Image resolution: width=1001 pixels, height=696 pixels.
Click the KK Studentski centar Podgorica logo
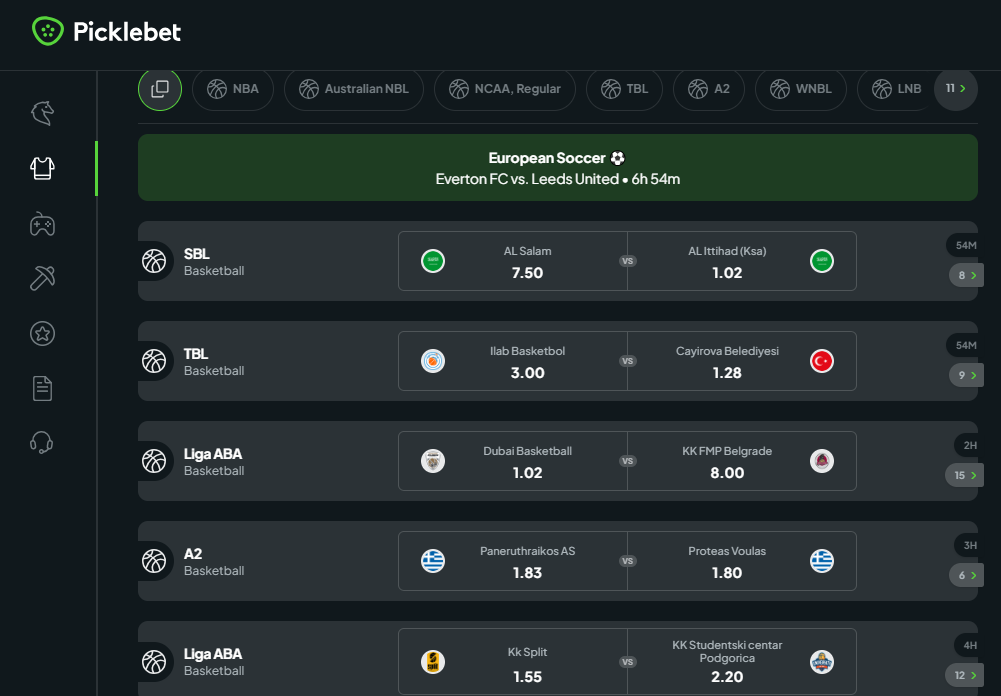point(822,662)
